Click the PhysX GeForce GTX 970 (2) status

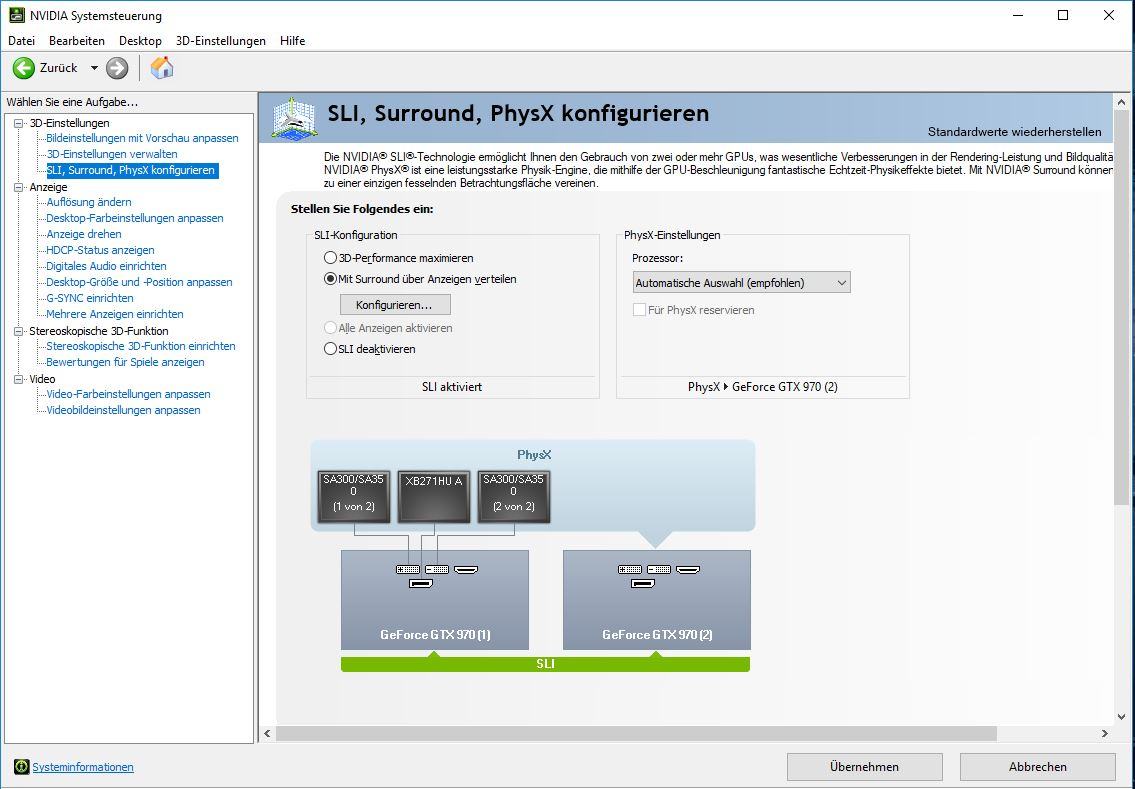[x=763, y=387]
